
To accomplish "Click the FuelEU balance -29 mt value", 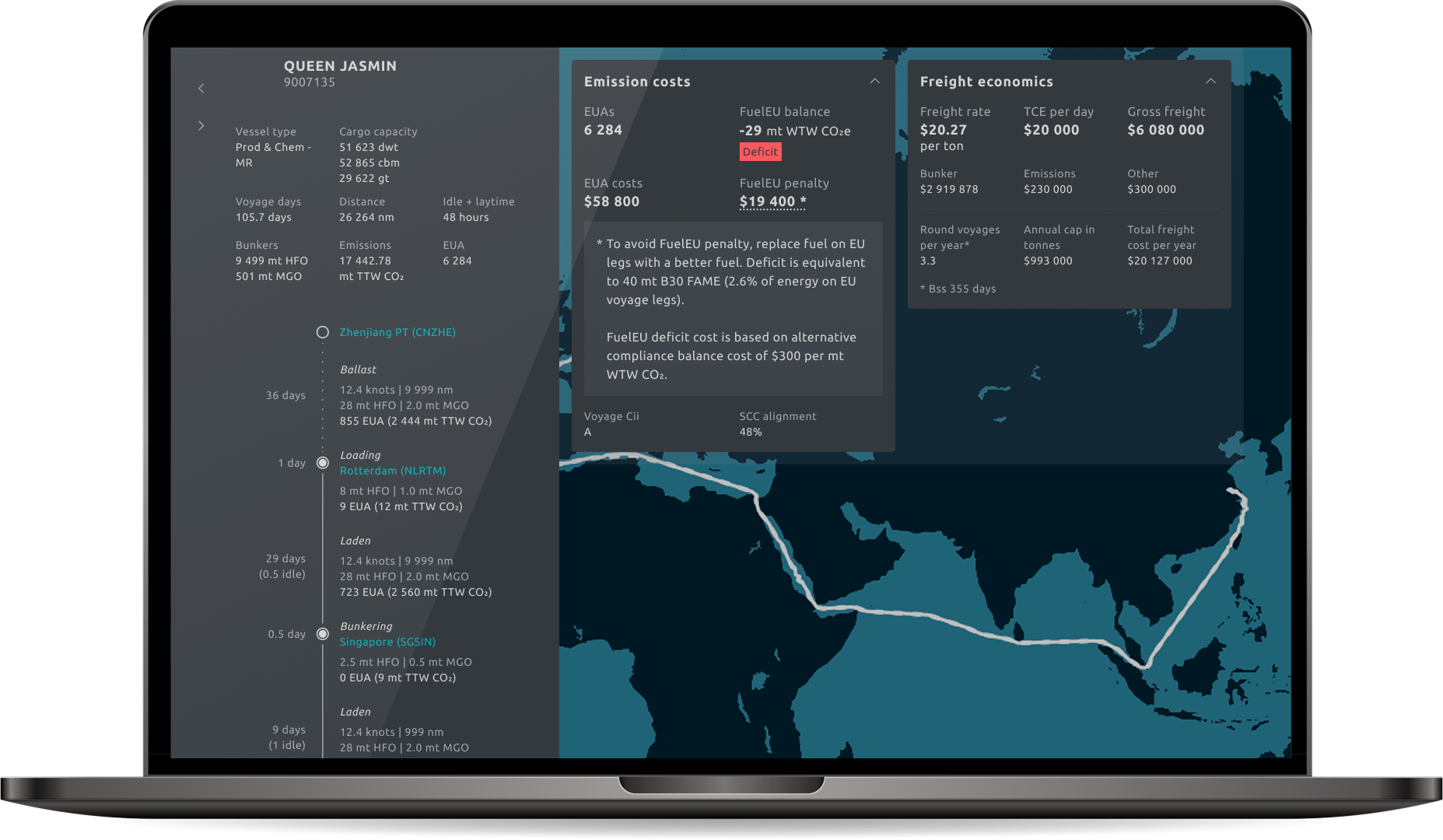I will coord(795,131).
